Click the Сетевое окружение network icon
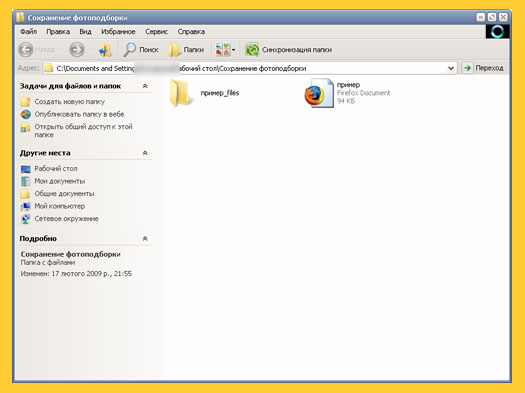Screen dimensions: 525x393 point(25,219)
